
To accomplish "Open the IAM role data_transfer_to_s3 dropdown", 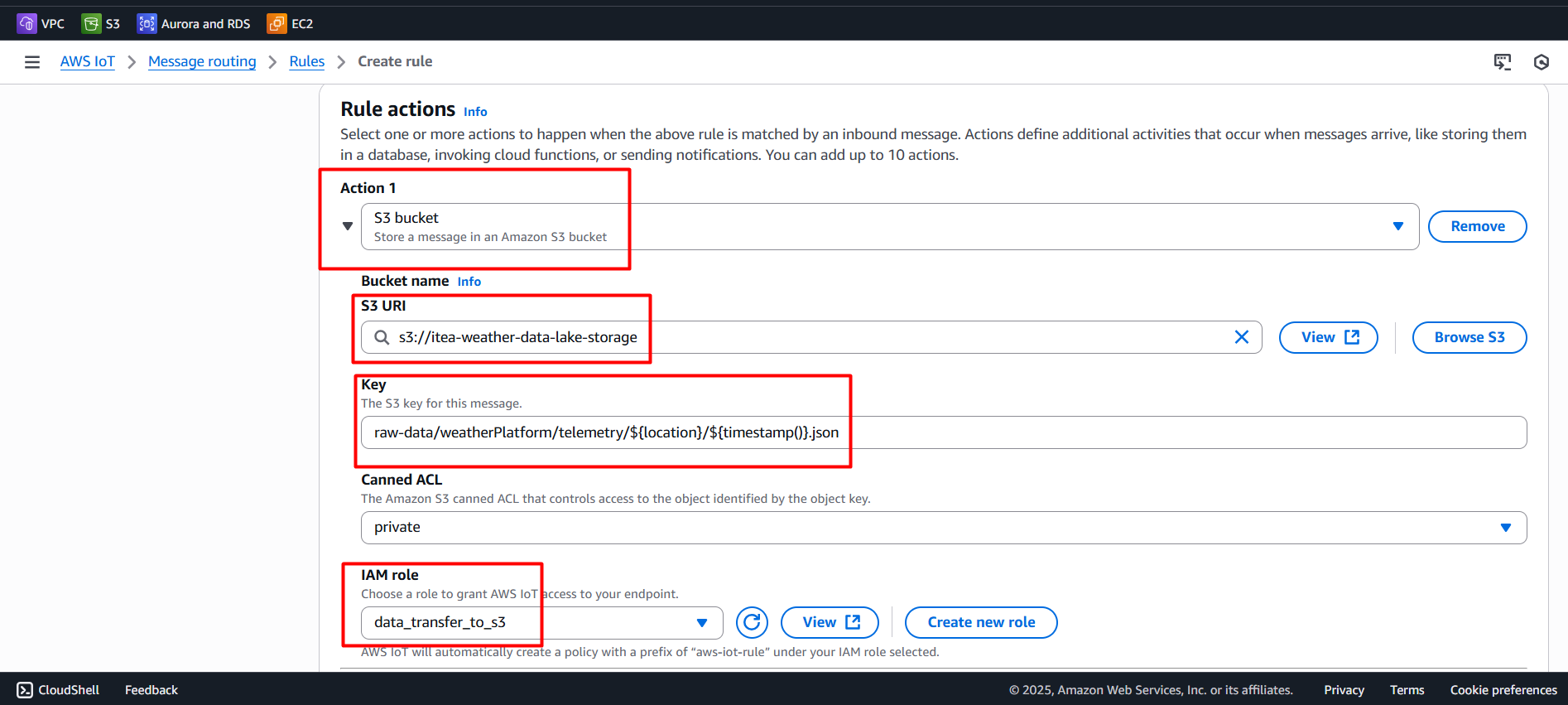I will [541, 623].
